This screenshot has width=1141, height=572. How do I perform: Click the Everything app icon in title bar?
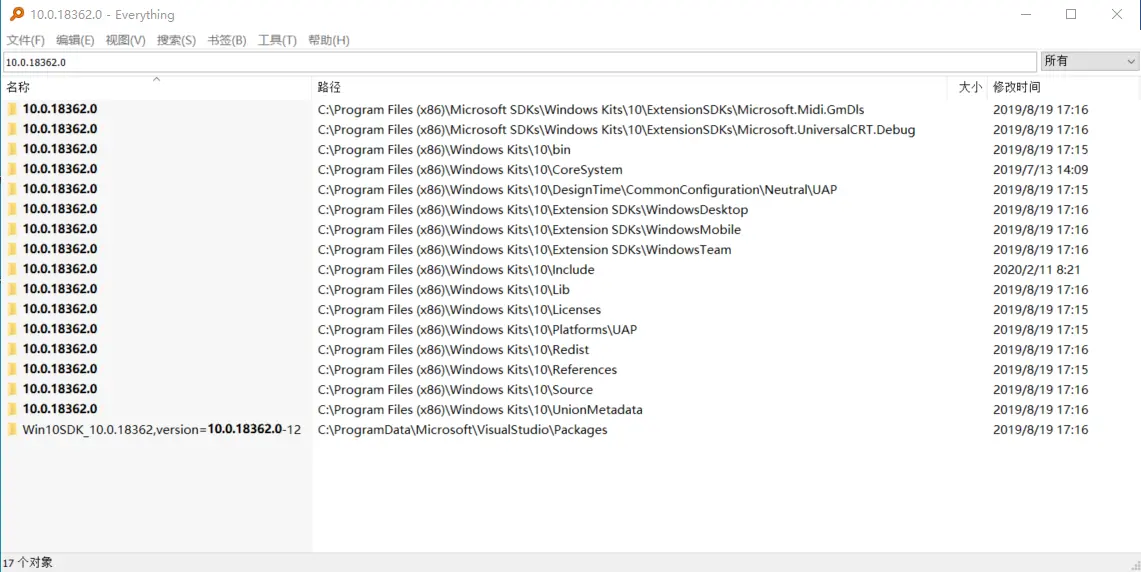click(17, 14)
